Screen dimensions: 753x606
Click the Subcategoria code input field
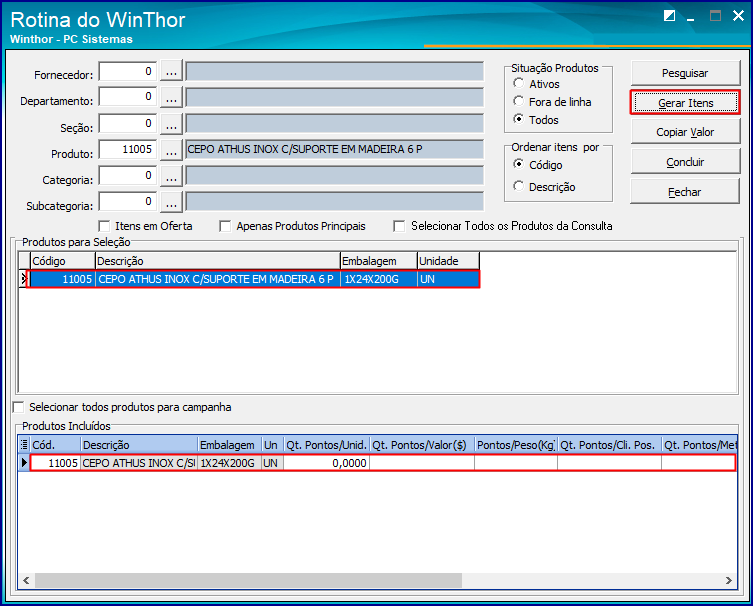click(x=128, y=202)
